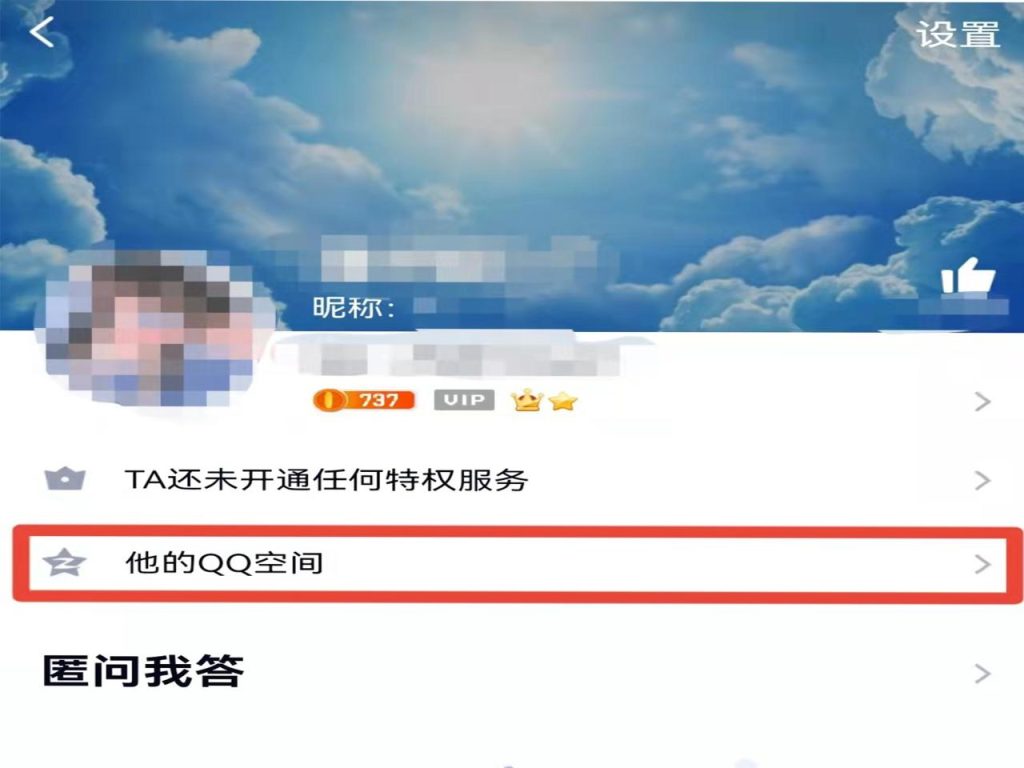Expand the chevron beside 匿问我答
The height and width of the screenshot is (768, 1024).
pyautogui.click(x=982, y=673)
